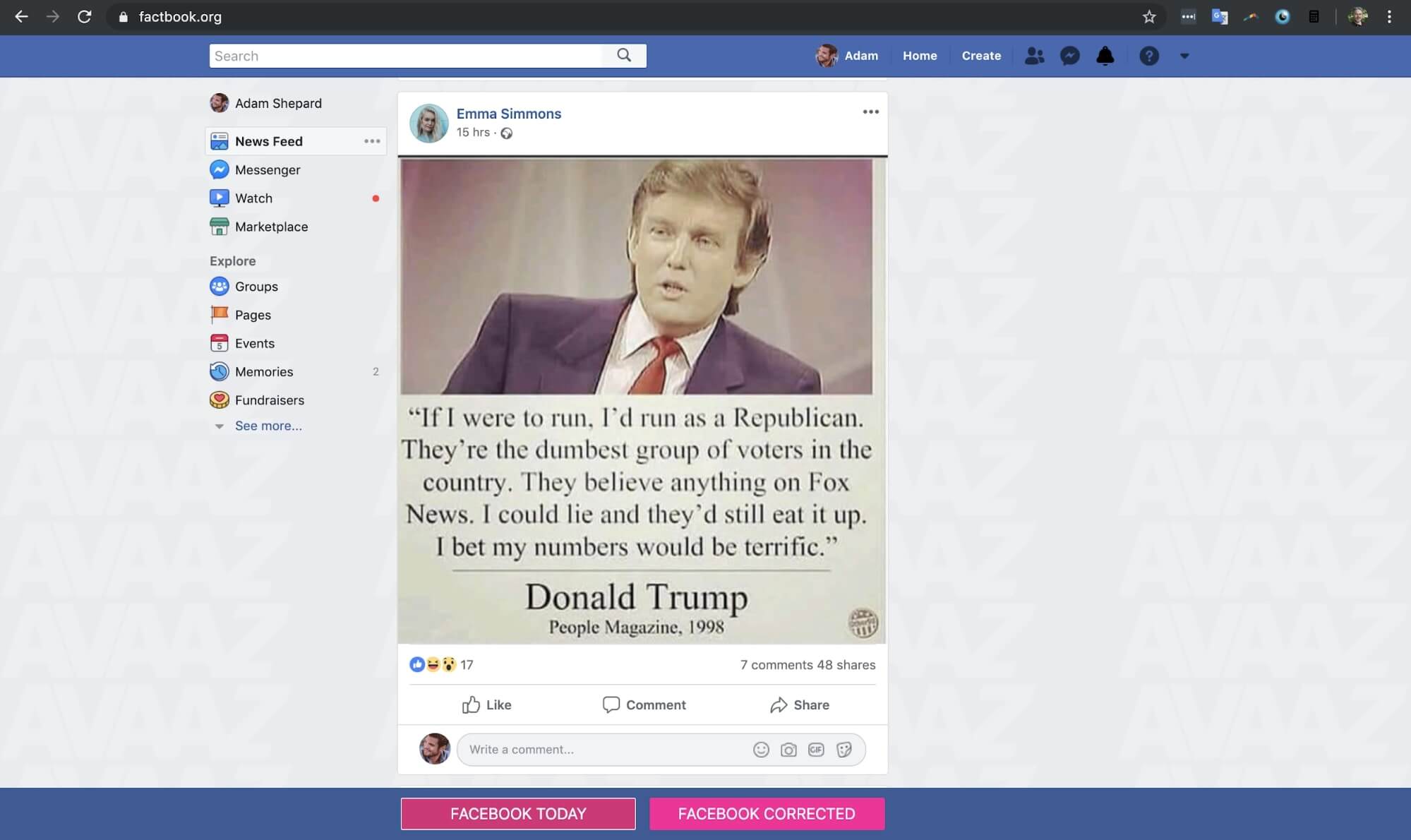
Task: Click the 15 hrs timestamp
Action: pos(473,132)
